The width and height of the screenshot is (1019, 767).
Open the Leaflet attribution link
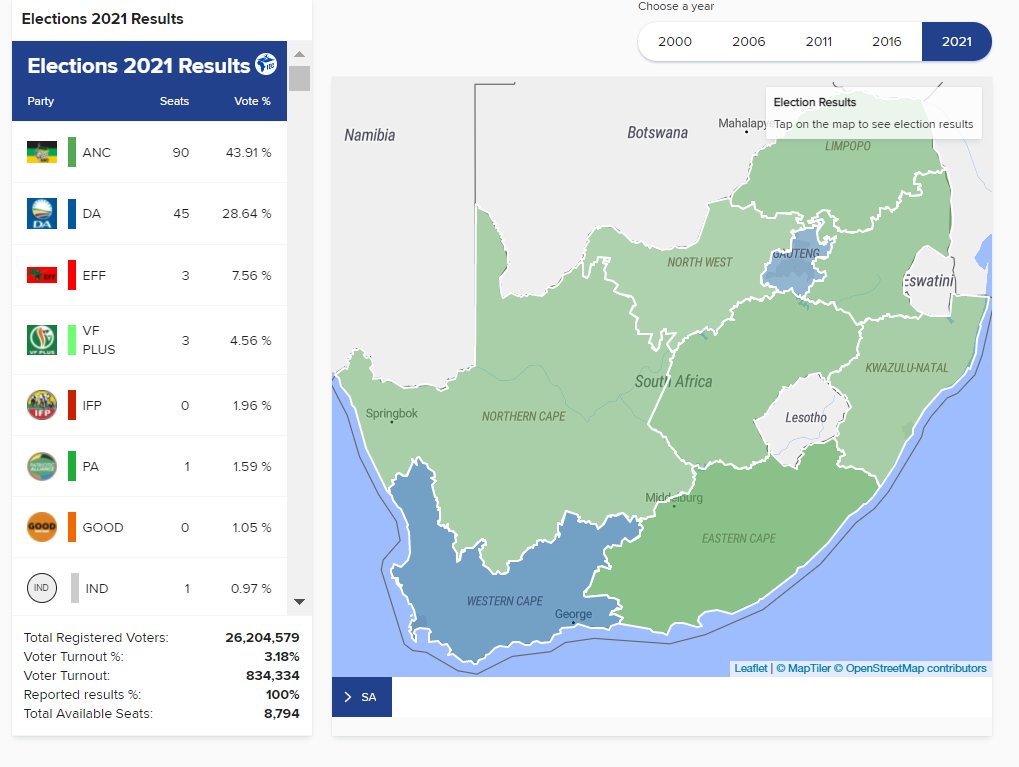(x=751, y=668)
